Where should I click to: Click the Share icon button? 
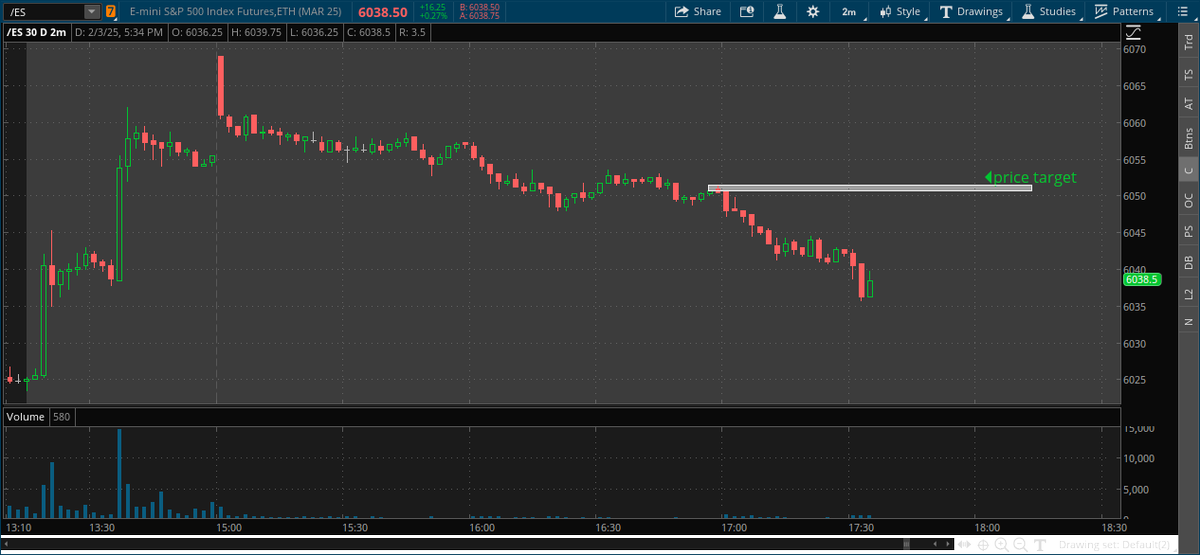[x=698, y=12]
